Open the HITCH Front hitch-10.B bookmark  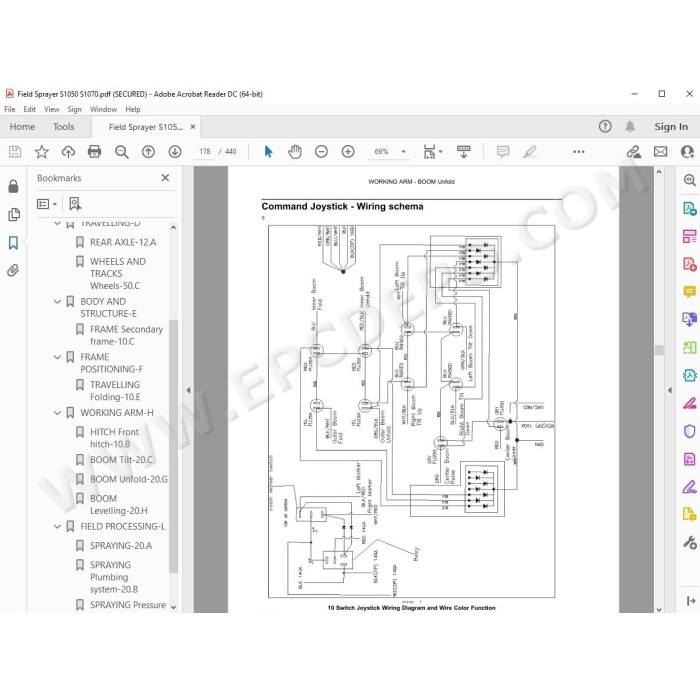pos(114,438)
